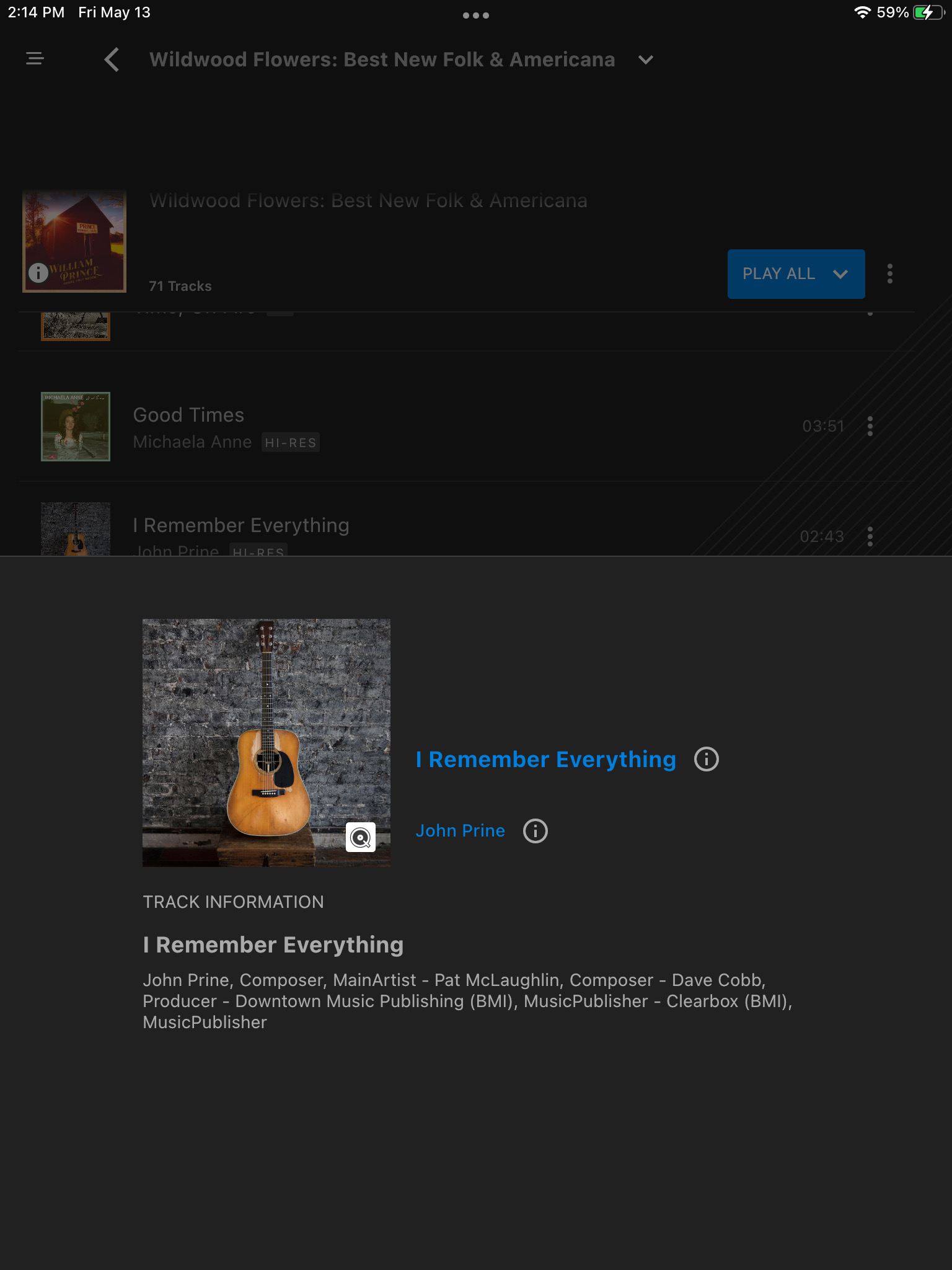Open the more options for Good Times
This screenshot has height=1270, width=952.
pyautogui.click(x=870, y=426)
